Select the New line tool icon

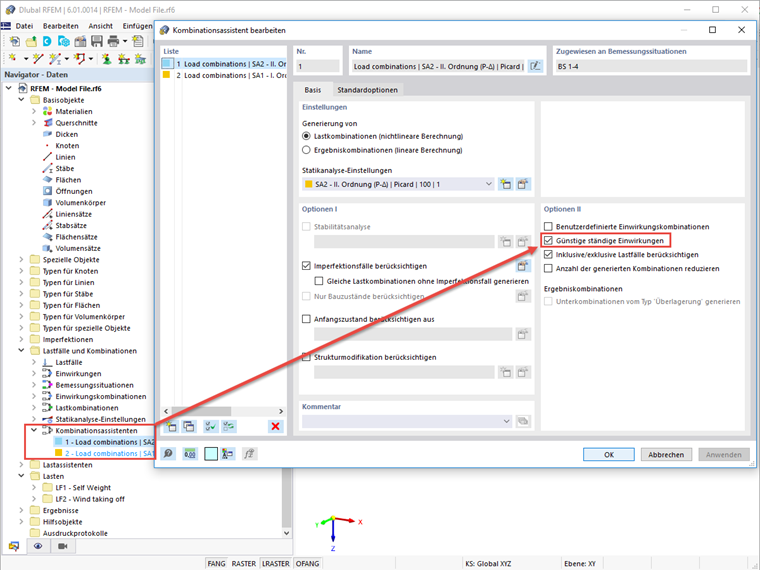pyautogui.click(x=38, y=59)
